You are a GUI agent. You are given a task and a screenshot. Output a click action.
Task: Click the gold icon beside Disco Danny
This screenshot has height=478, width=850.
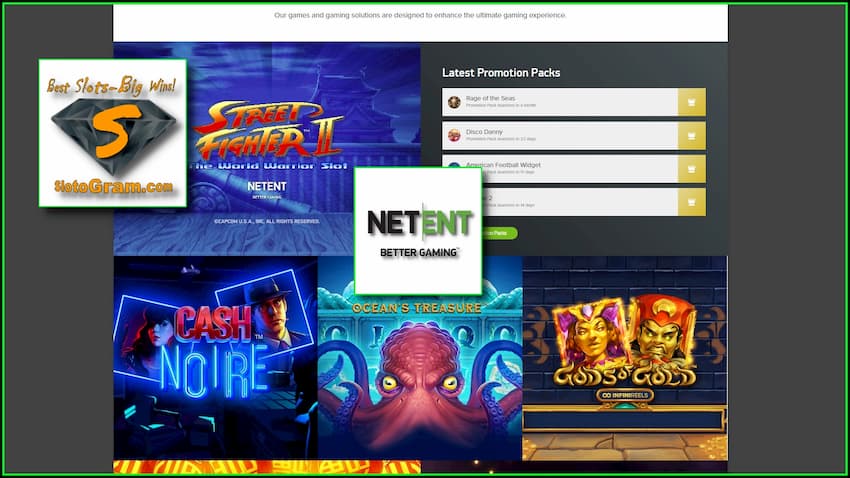click(692, 135)
